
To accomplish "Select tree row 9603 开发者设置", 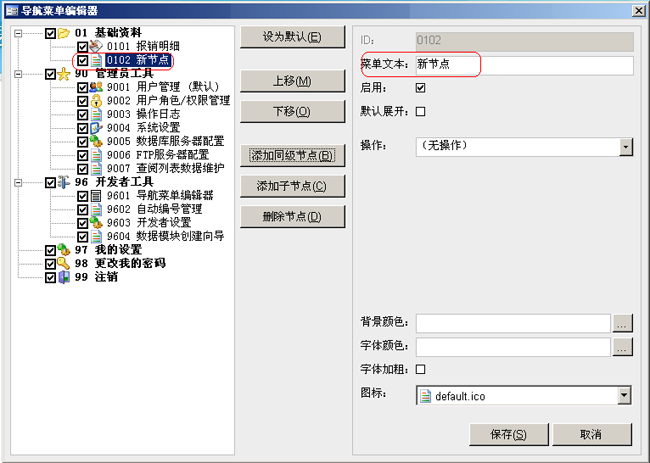I will (x=149, y=223).
